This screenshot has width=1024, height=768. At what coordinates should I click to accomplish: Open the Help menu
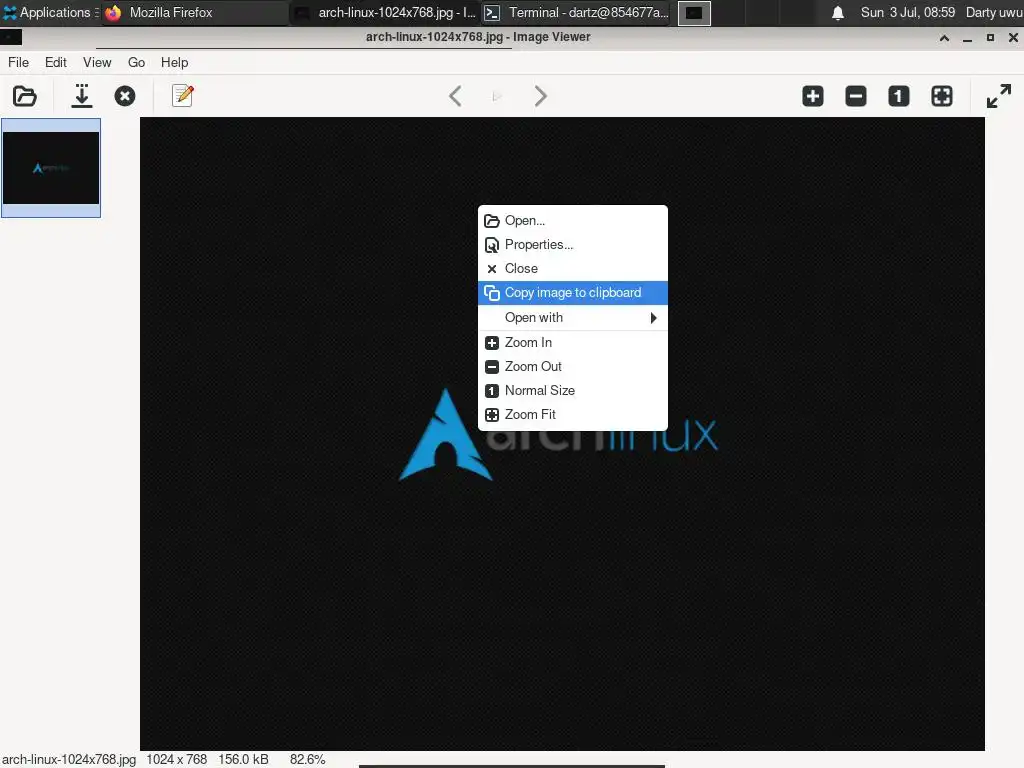click(174, 62)
